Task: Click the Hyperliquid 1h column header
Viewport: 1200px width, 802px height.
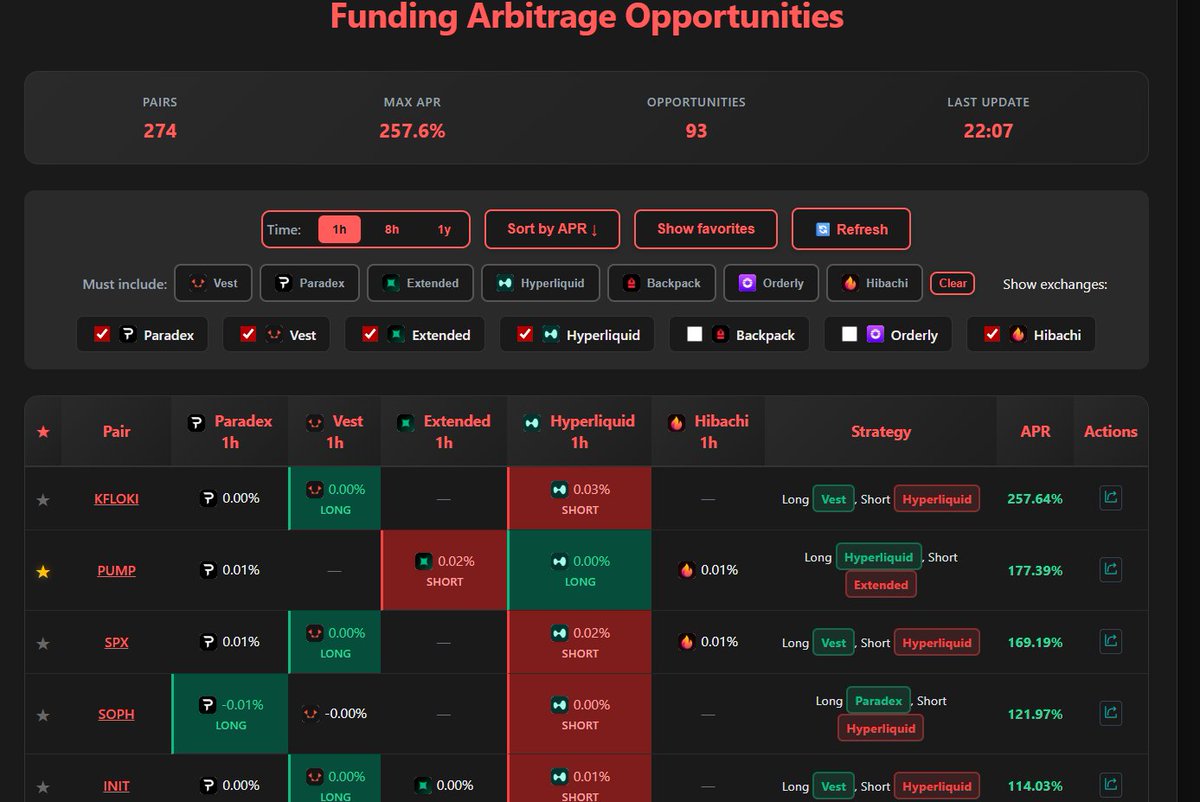Action: point(580,432)
